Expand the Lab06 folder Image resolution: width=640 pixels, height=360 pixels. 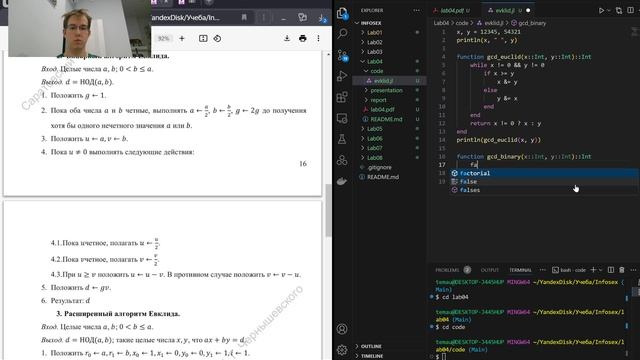(x=374, y=138)
